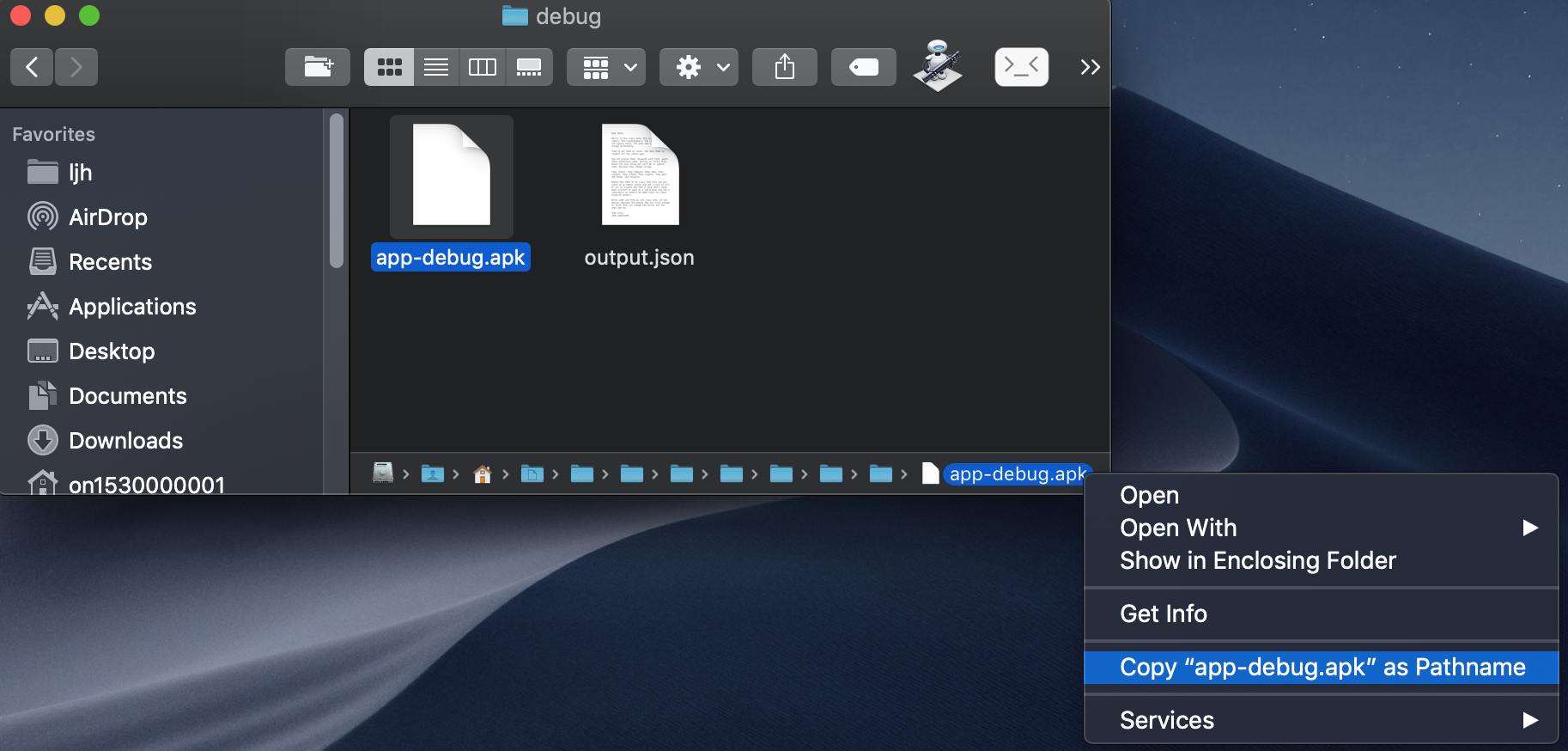This screenshot has width=1568, height=751.
Task: Select the output.json file thumbnail
Action: point(640,175)
